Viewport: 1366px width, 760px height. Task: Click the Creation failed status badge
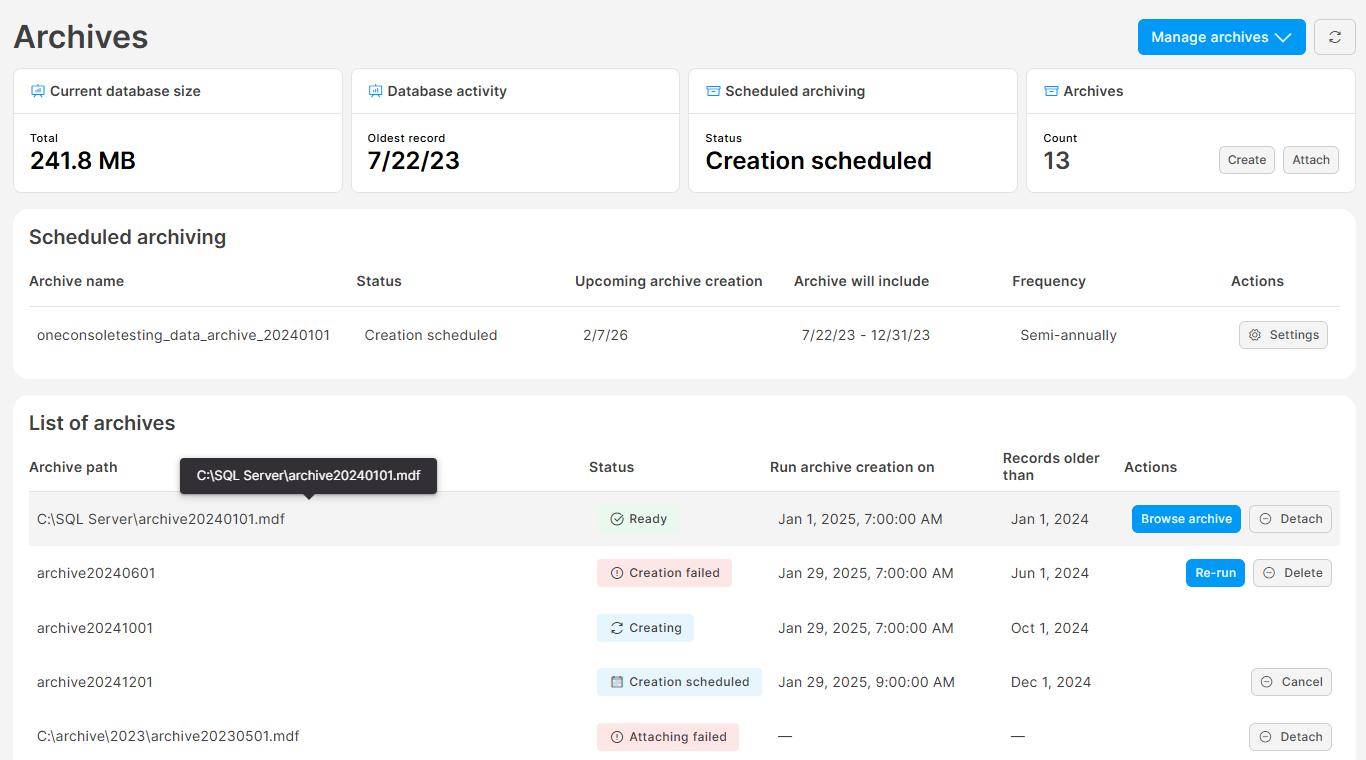pyautogui.click(x=664, y=573)
